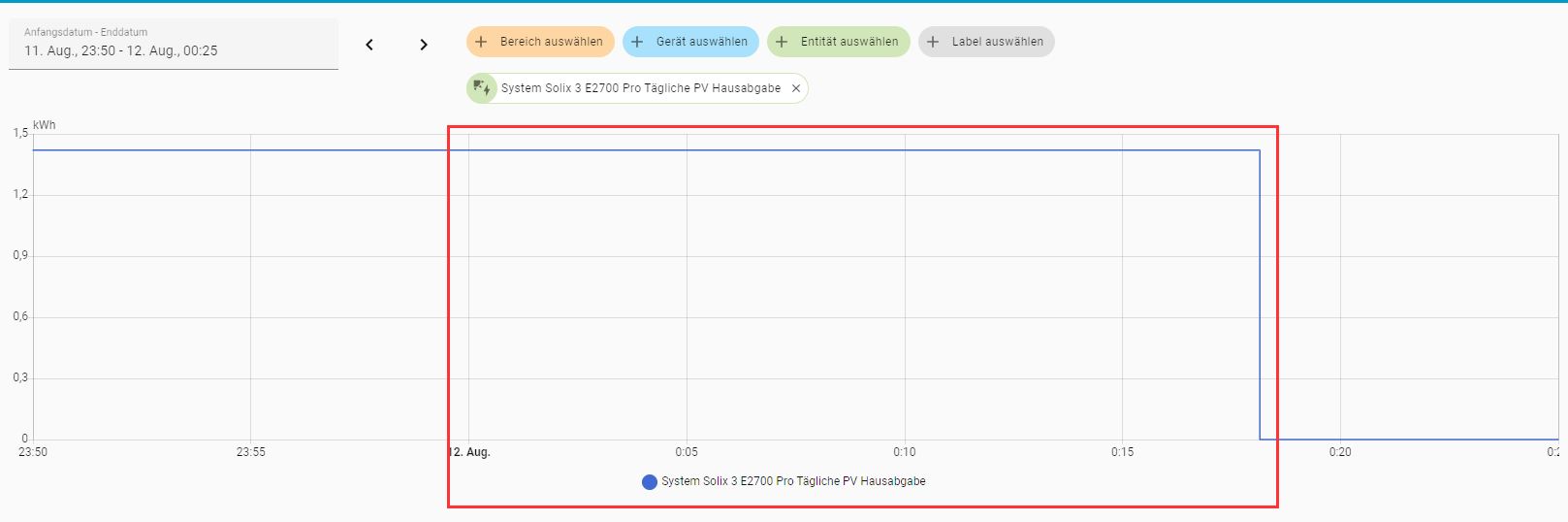This screenshot has width=1568, height=522.
Task: Open the Entität auswählen picker
Action: (848, 42)
